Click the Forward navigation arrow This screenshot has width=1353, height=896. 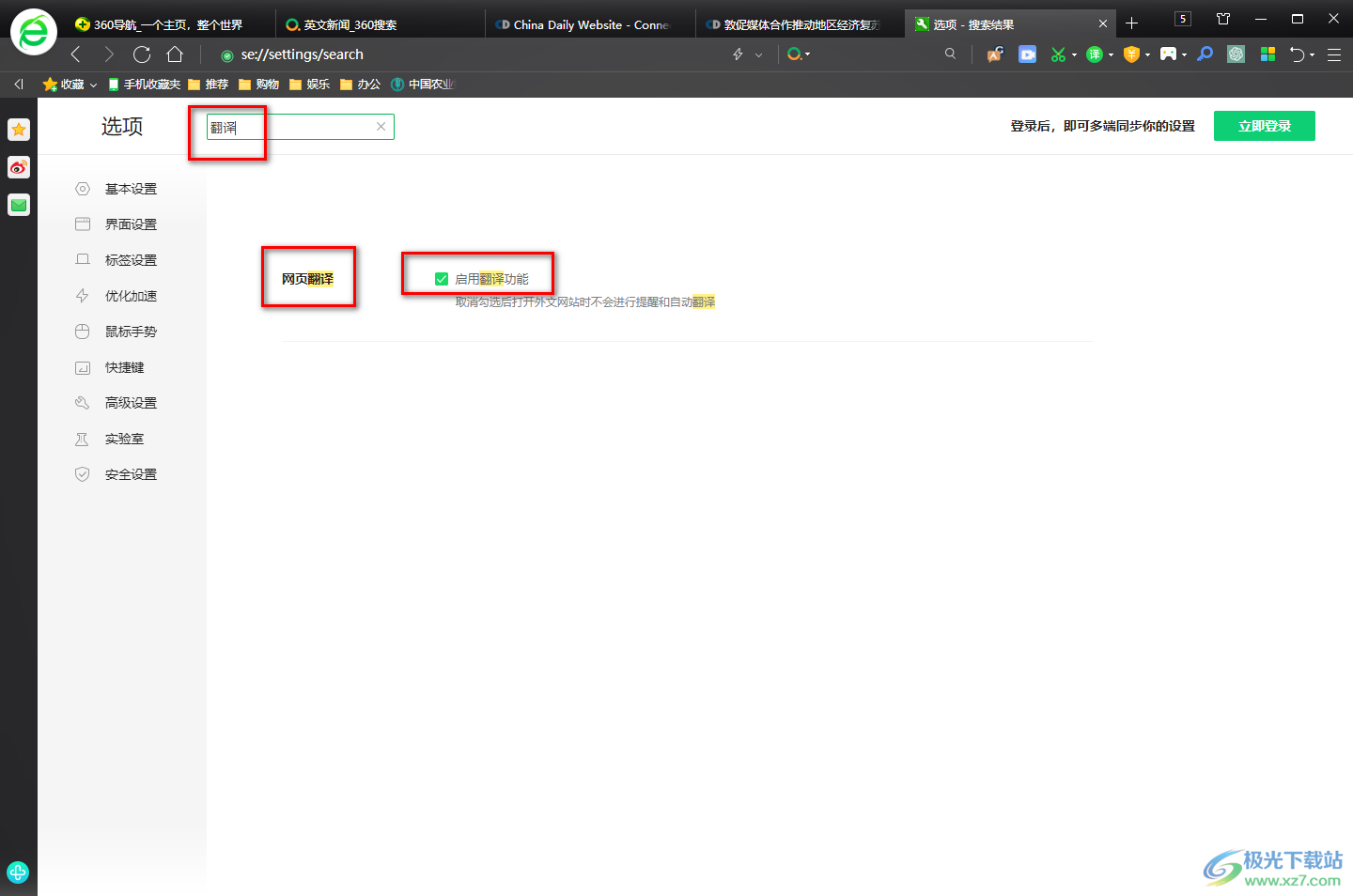109,54
